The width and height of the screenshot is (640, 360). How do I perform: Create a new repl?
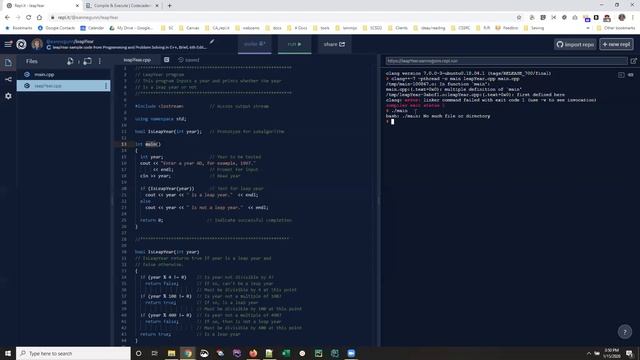(x=616, y=44)
